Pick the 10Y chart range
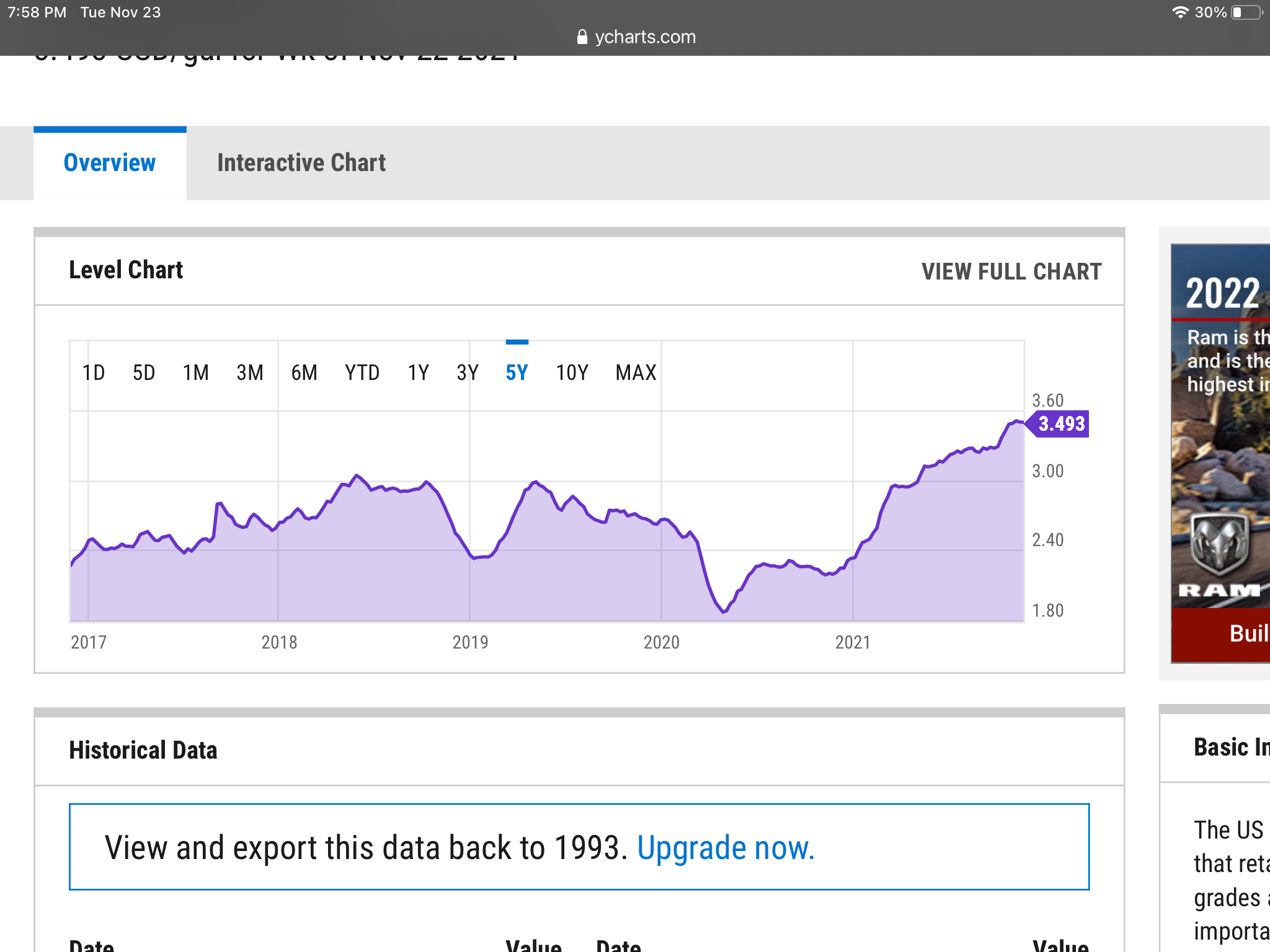Image resolution: width=1270 pixels, height=952 pixels. [572, 372]
